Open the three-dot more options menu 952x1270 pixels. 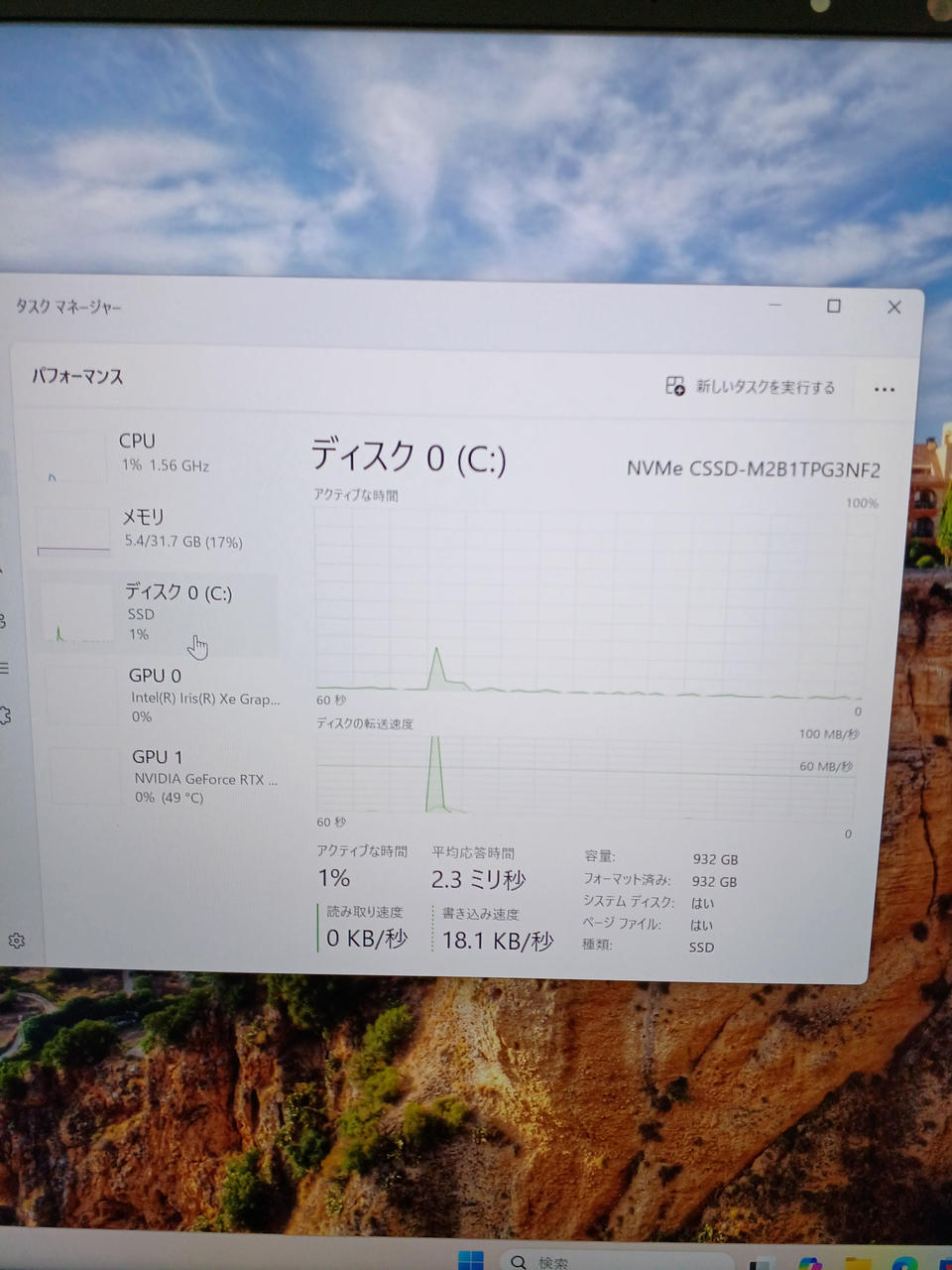coord(885,389)
